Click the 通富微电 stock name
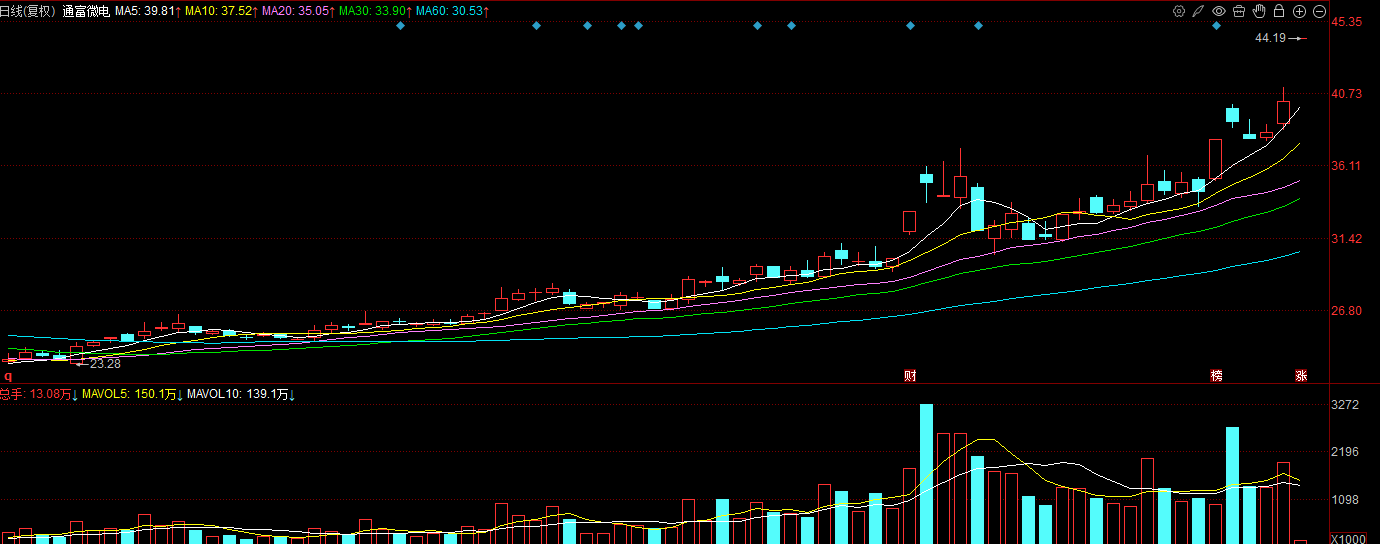Viewport: 1380px width, 544px height. click(86, 11)
